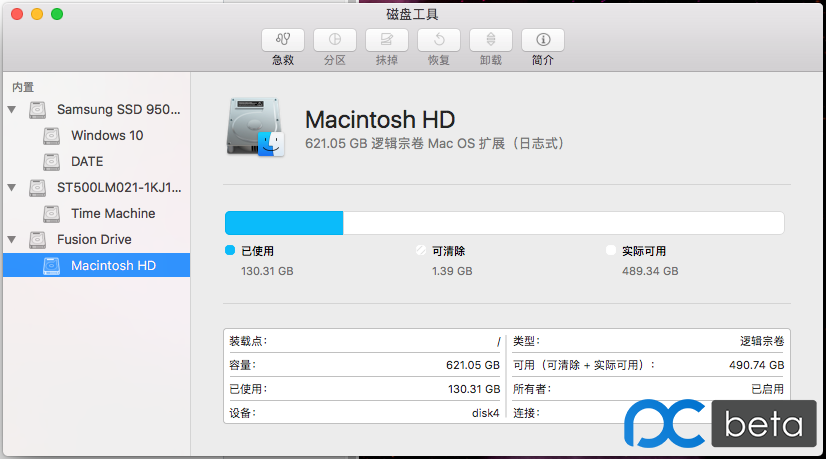
Task: Click the 1.39 GB purgeable value
Action: click(452, 271)
